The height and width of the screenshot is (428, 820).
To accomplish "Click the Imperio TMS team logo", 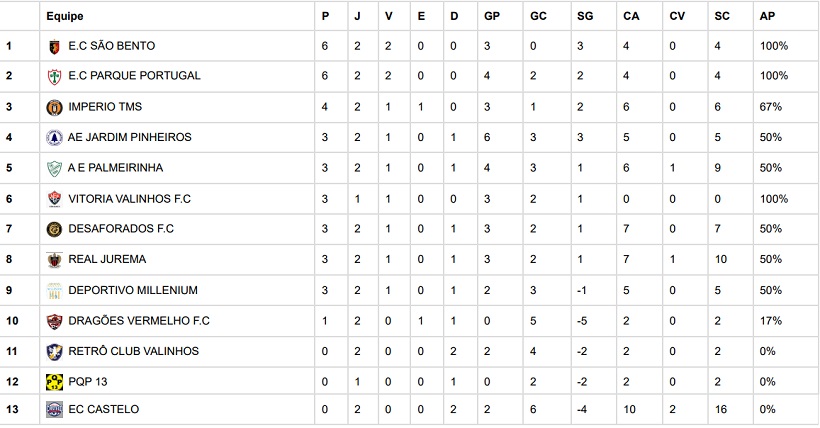I will tap(54, 107).
